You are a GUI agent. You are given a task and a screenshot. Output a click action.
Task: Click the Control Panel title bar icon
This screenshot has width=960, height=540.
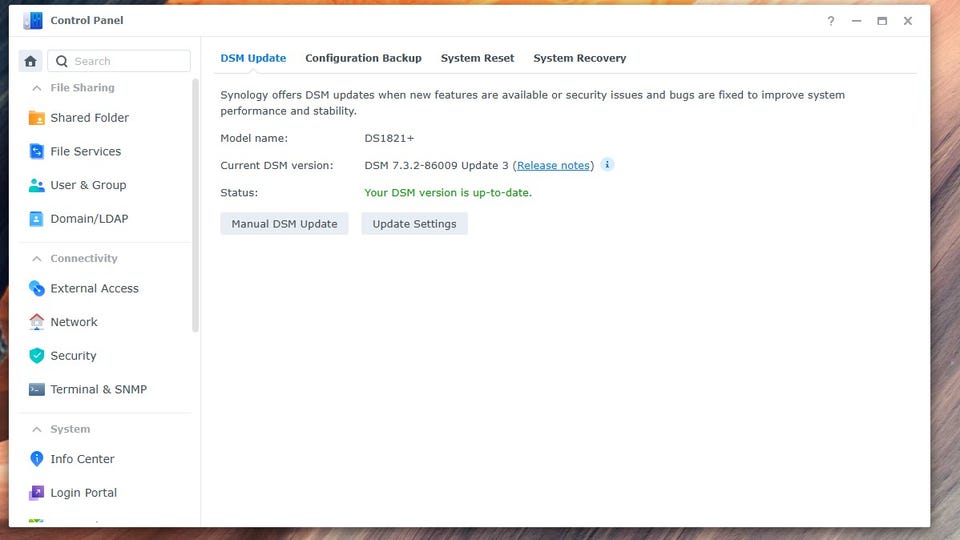click(33, 20)
